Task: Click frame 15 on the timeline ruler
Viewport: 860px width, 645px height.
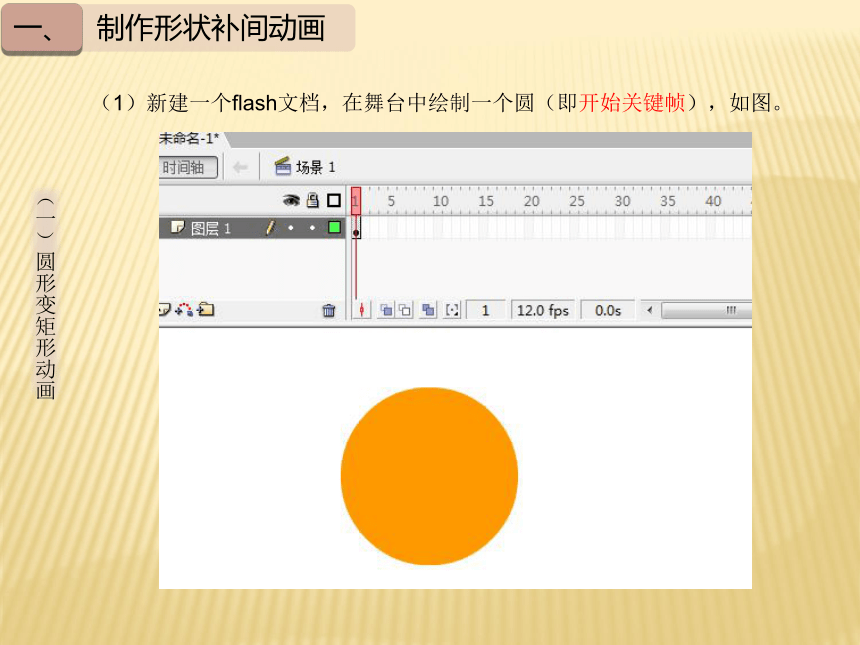Action: pyautogui.click(x=486, y=201)
